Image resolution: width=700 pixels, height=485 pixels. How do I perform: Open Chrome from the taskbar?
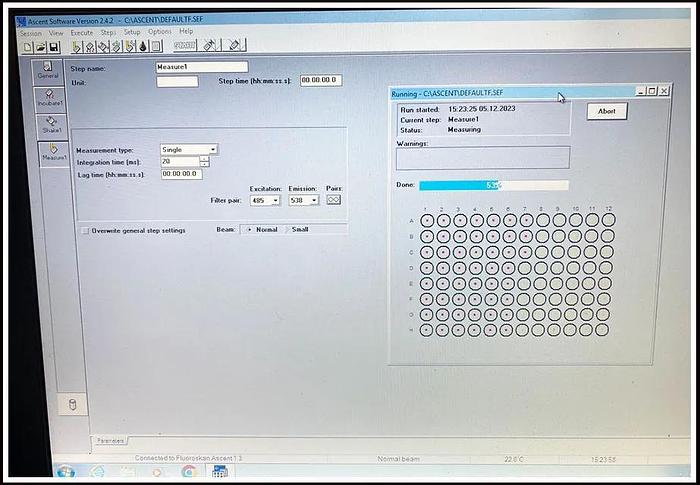click(x=189, y=471)
